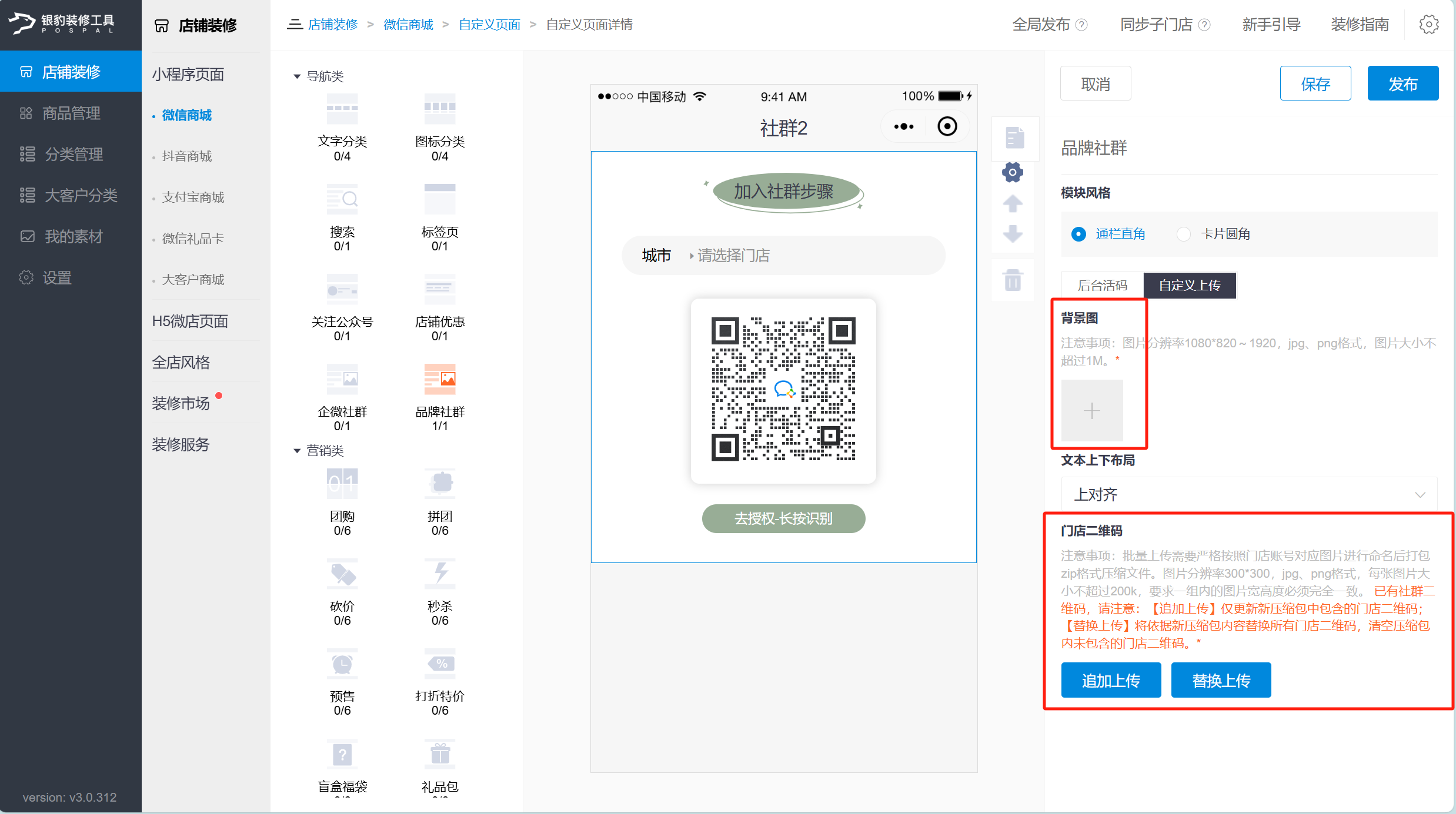Select the 品牌社群 component icon

pyautogui.click(x=440, y=379)
